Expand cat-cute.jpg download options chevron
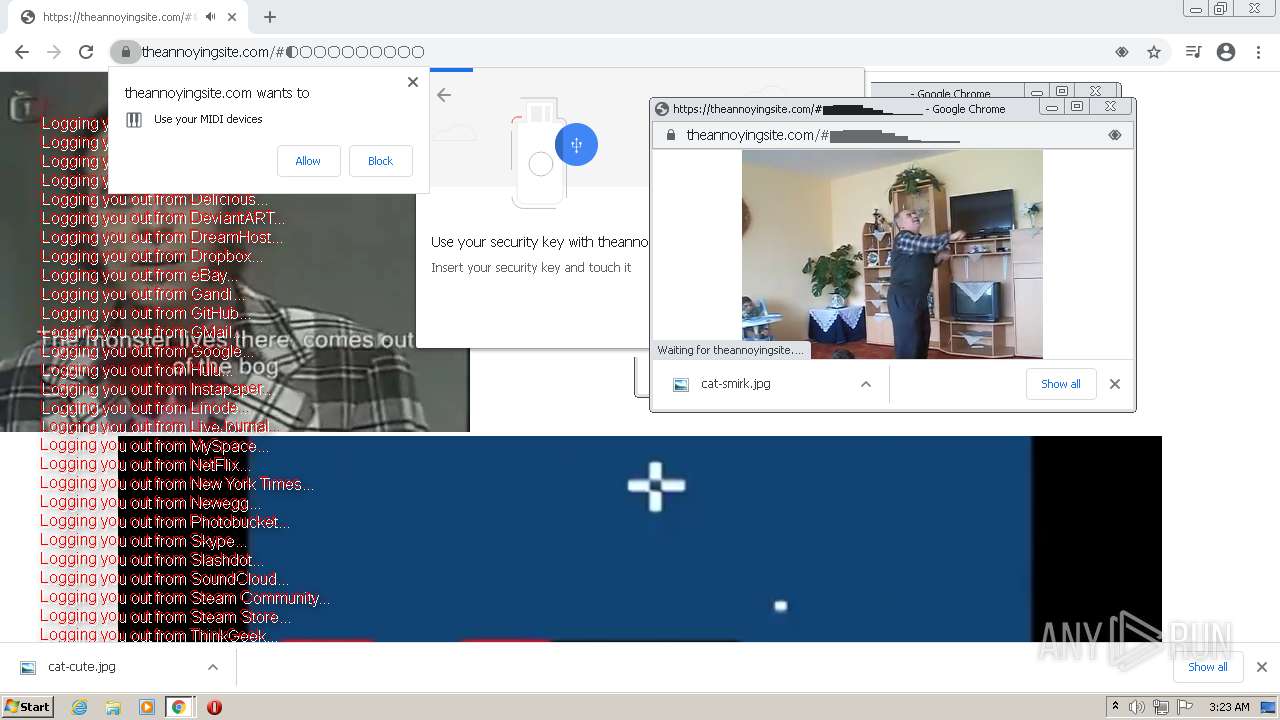The width and height of the screenshot is (1280, 720). point(213,667)
